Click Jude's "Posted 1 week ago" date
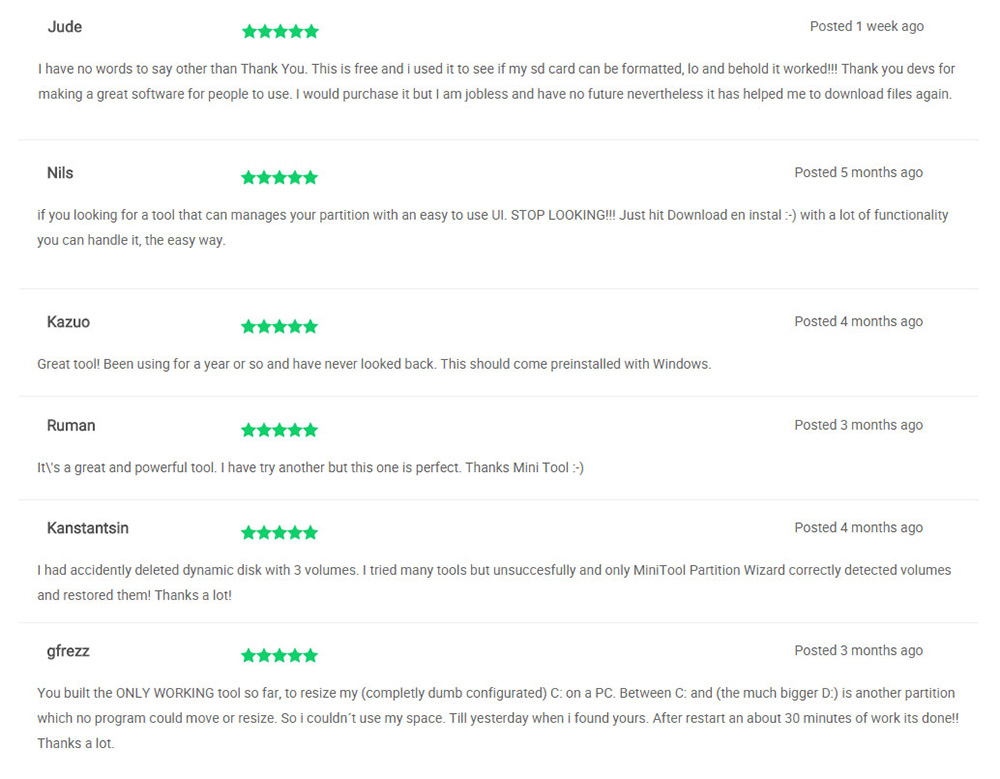Viewport: 1000px width, 779px height. point(866,26)
